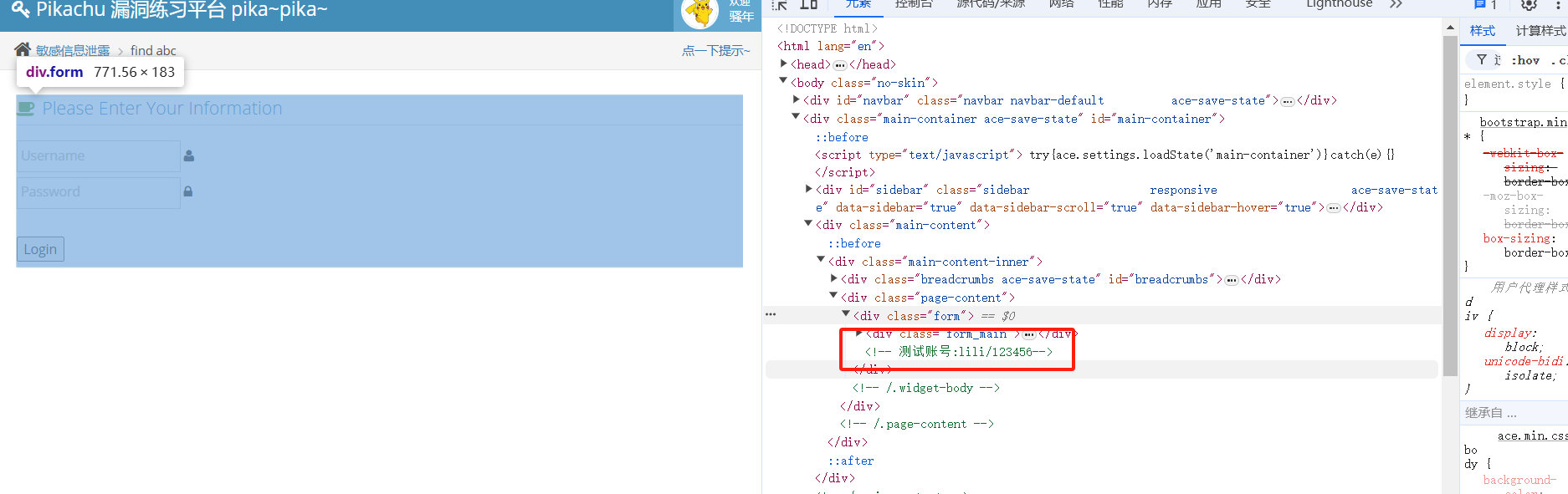Switch to the Lighthouse tab in DevTools
This screenshot has height=494, width=1568.
(1340, 4)
